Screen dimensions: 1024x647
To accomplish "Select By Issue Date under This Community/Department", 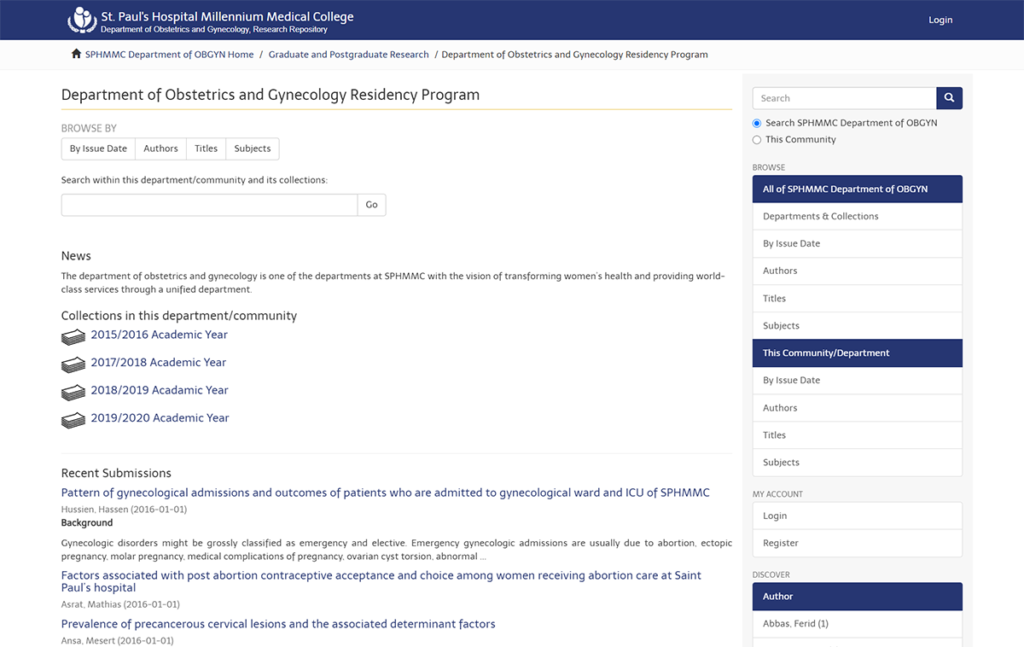I will (857, 380).
